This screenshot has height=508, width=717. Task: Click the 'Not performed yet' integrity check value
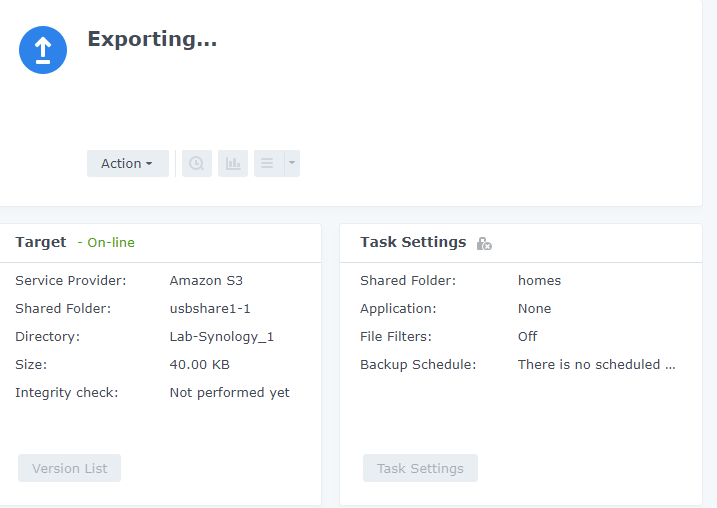(x=230, y=393)
